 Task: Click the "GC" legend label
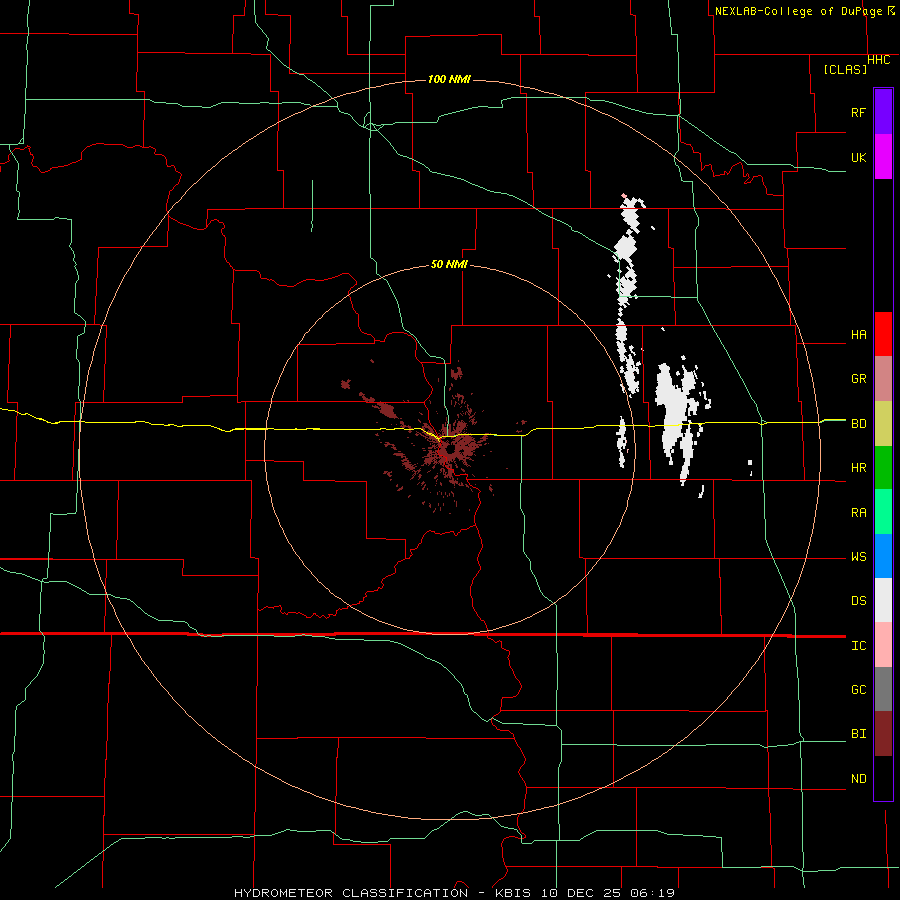coord(858,690)
